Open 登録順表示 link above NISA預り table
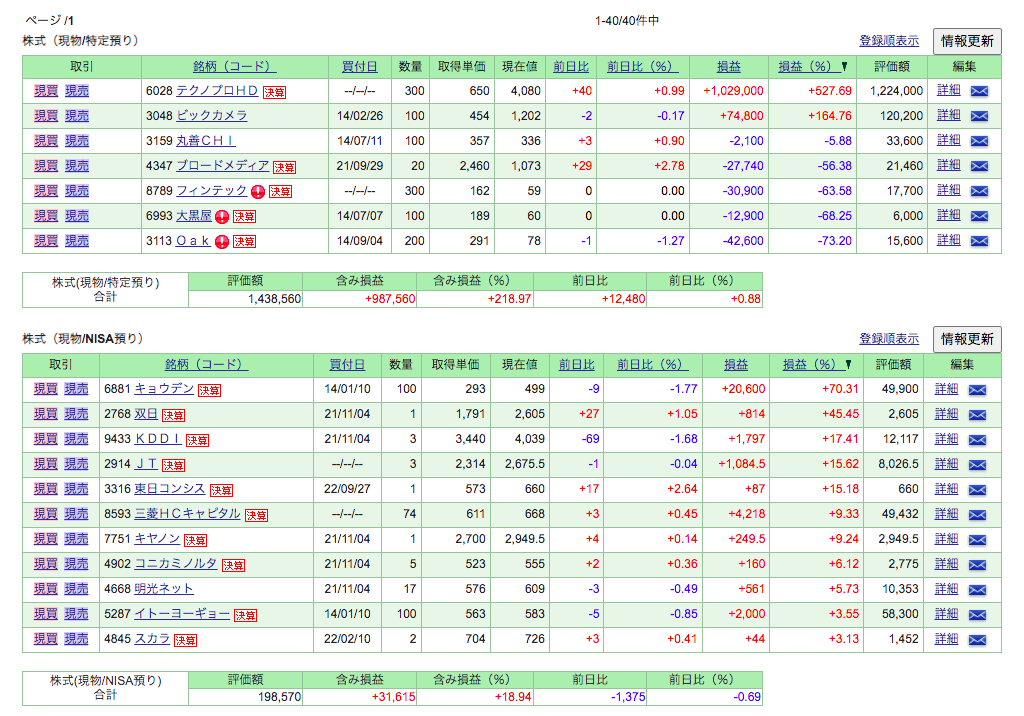 pos(889,338)
